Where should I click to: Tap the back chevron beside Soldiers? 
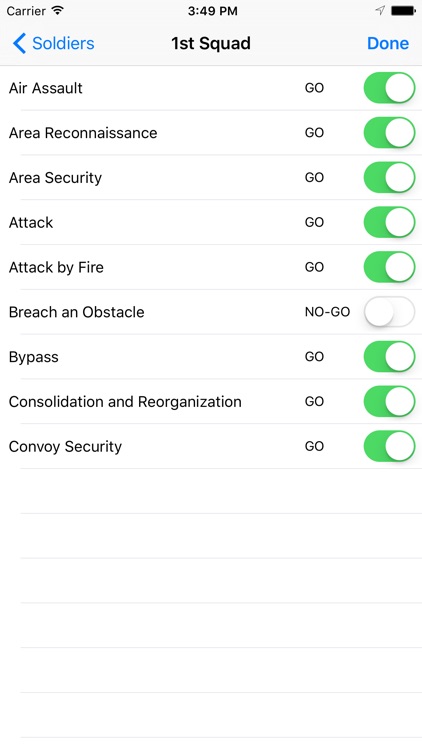[x=19, y=43]
